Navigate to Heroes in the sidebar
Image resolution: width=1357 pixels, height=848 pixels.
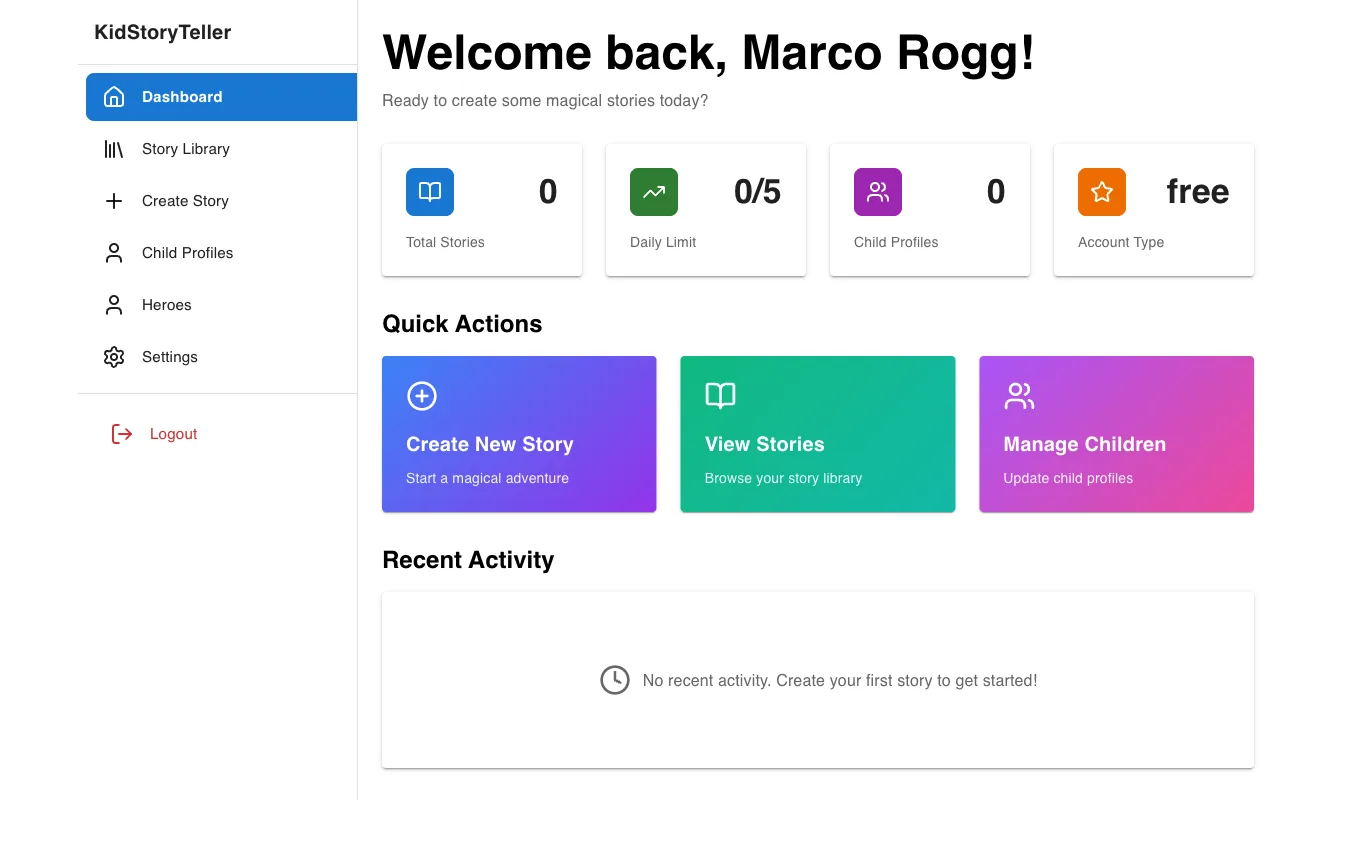(x=221, y=305)
